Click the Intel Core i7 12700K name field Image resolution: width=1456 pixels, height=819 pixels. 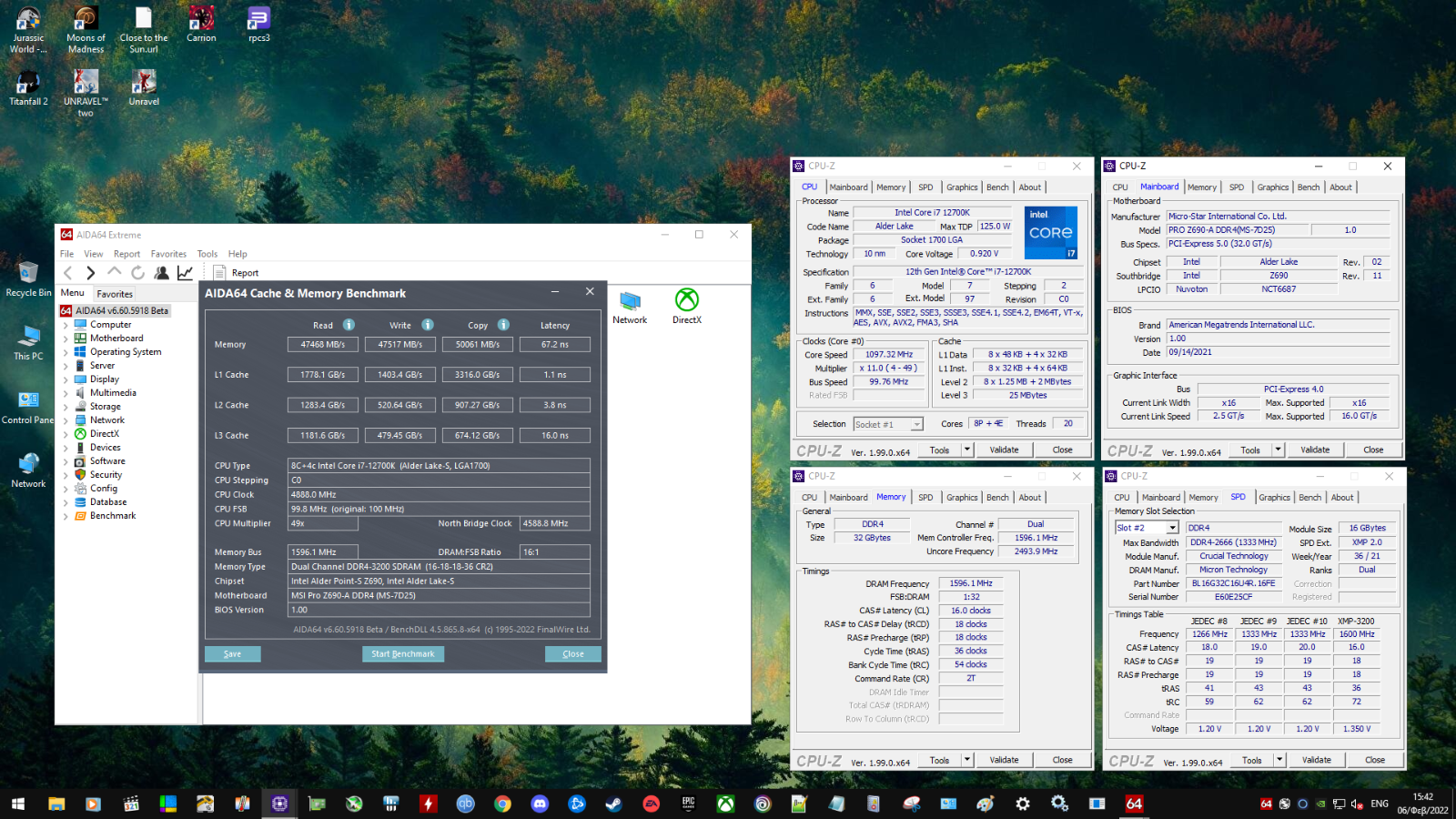[x=933, y=213]
